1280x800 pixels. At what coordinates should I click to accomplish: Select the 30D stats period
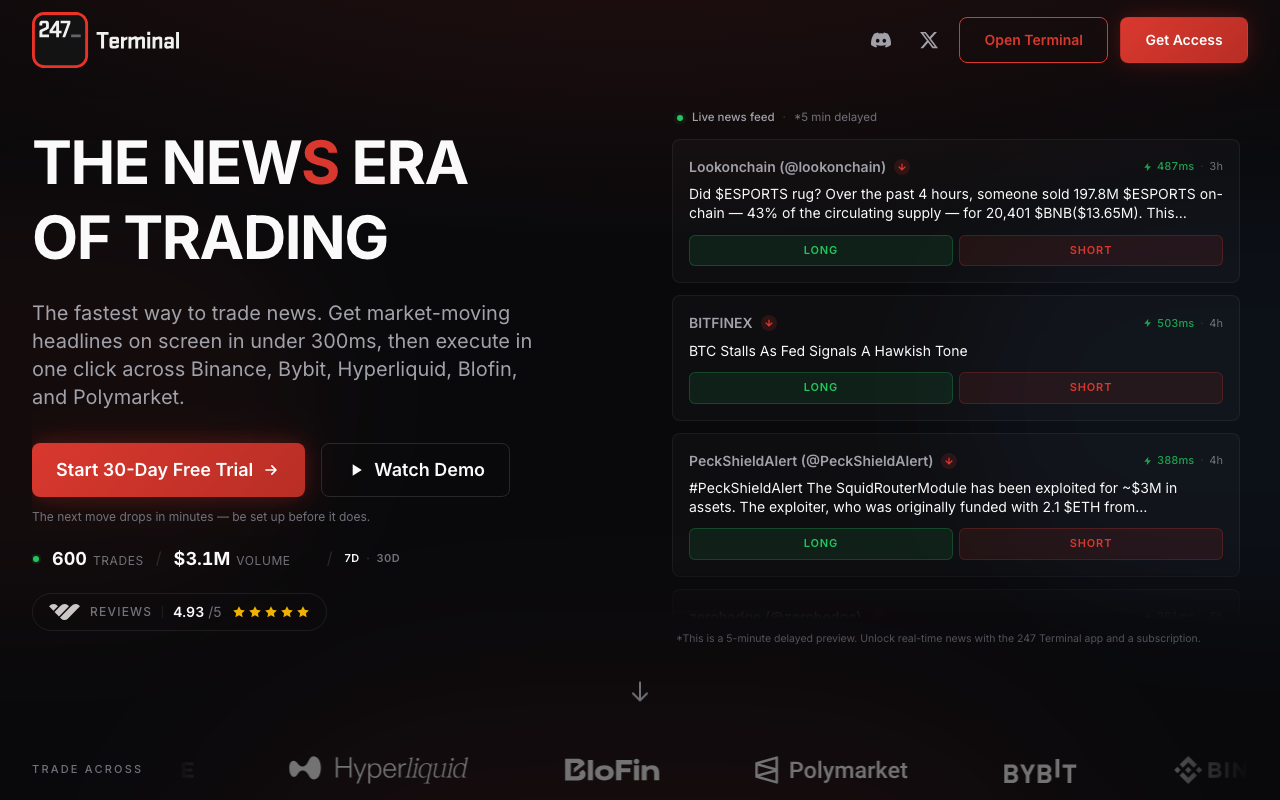tap(388, 558)
